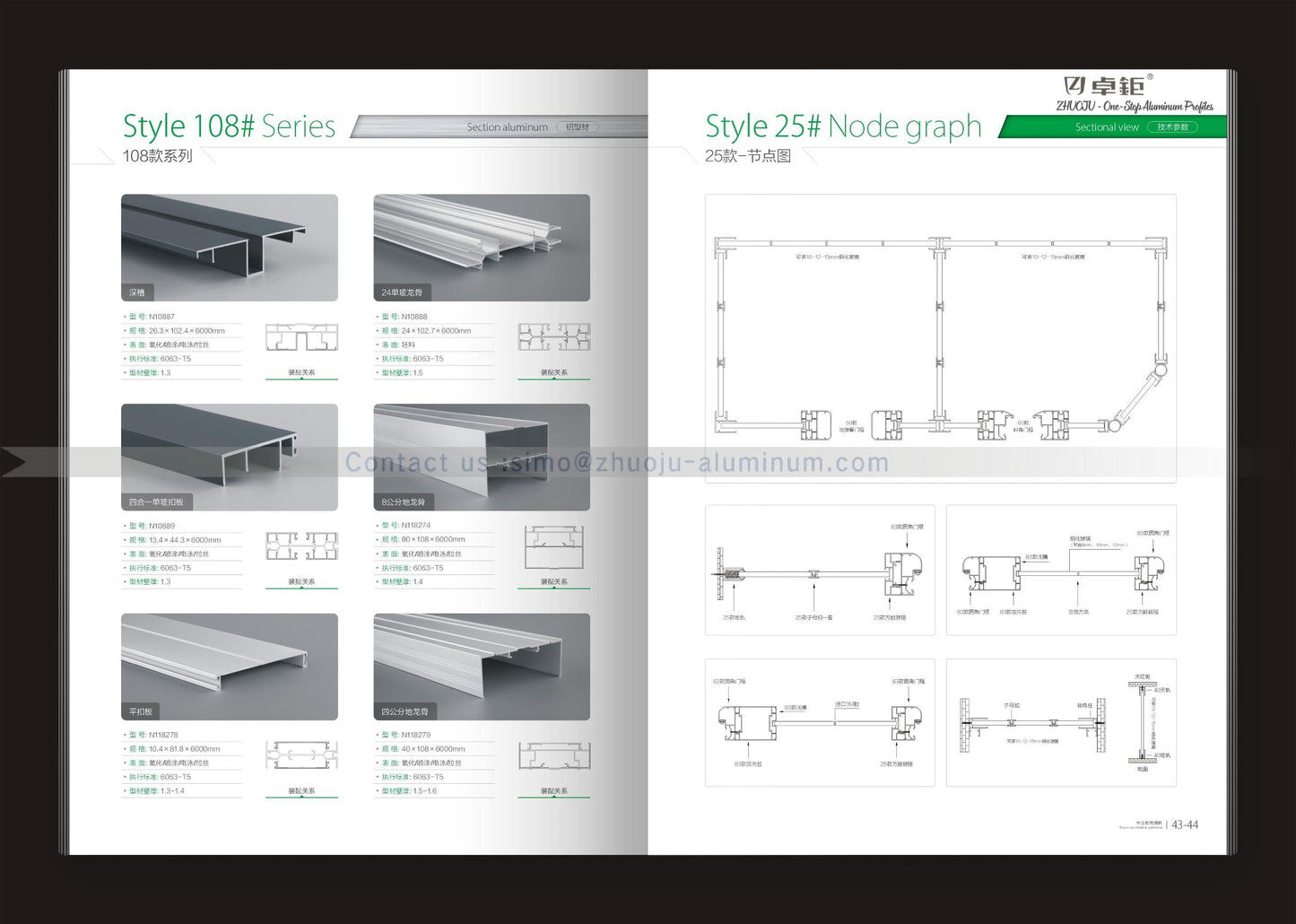1296x924 pixels.
Task: Open the 深槽 deep-groove product photo
Action: point(230,248)
